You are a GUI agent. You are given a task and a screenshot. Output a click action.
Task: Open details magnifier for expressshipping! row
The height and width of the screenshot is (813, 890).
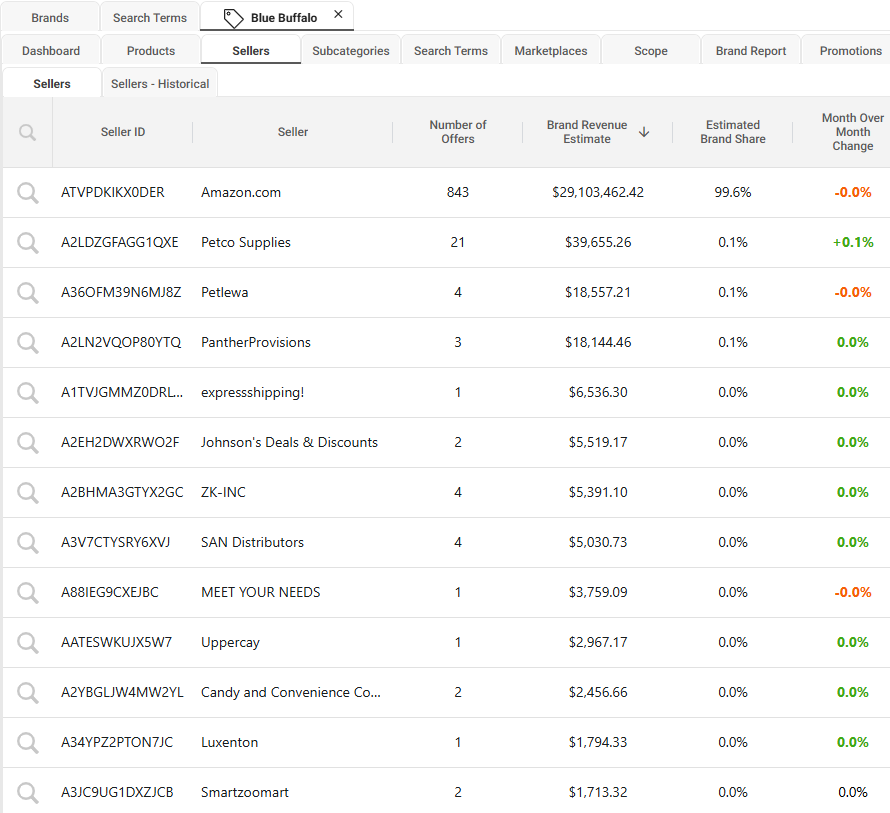pos(27,393)
